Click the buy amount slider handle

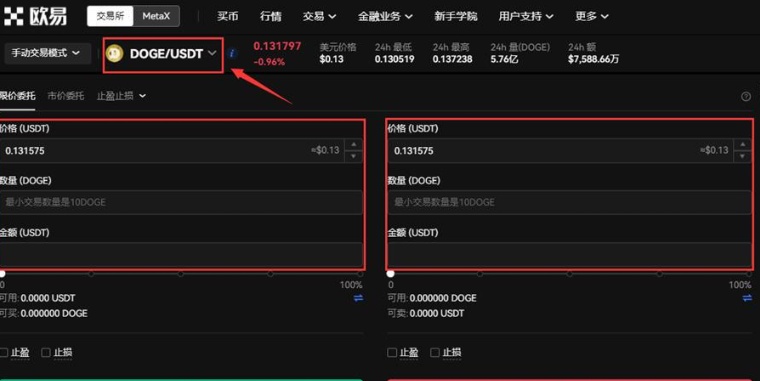point(2,274)
